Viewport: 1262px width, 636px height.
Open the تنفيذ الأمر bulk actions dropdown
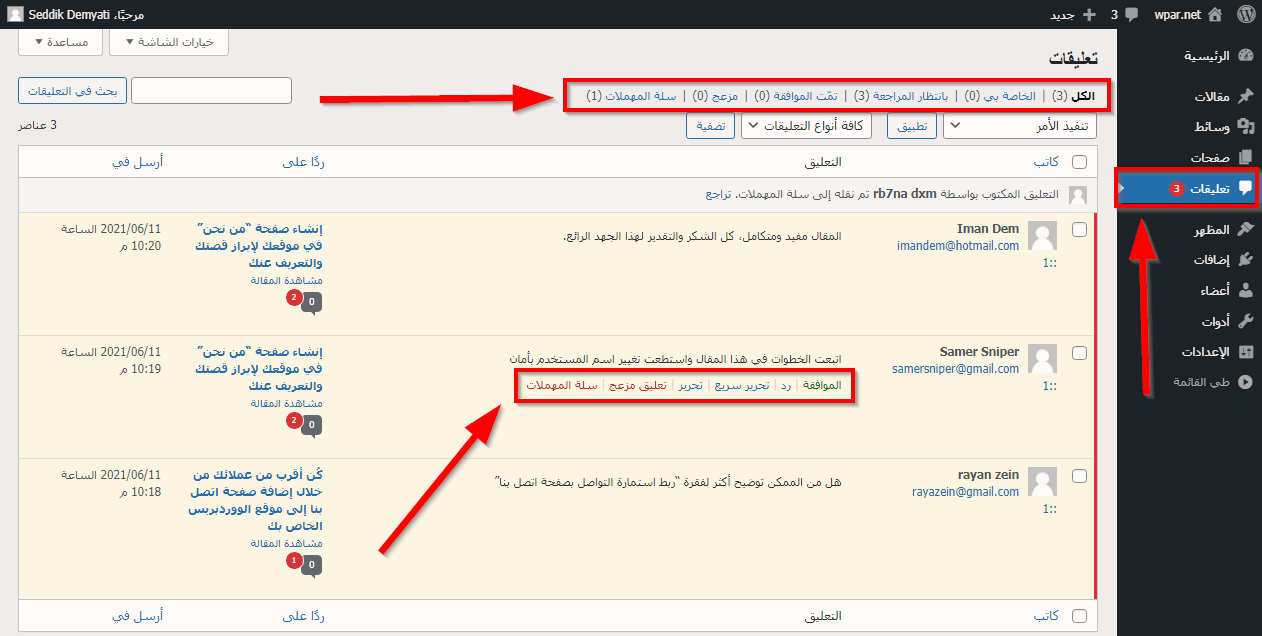click(x=1020, y=127)
